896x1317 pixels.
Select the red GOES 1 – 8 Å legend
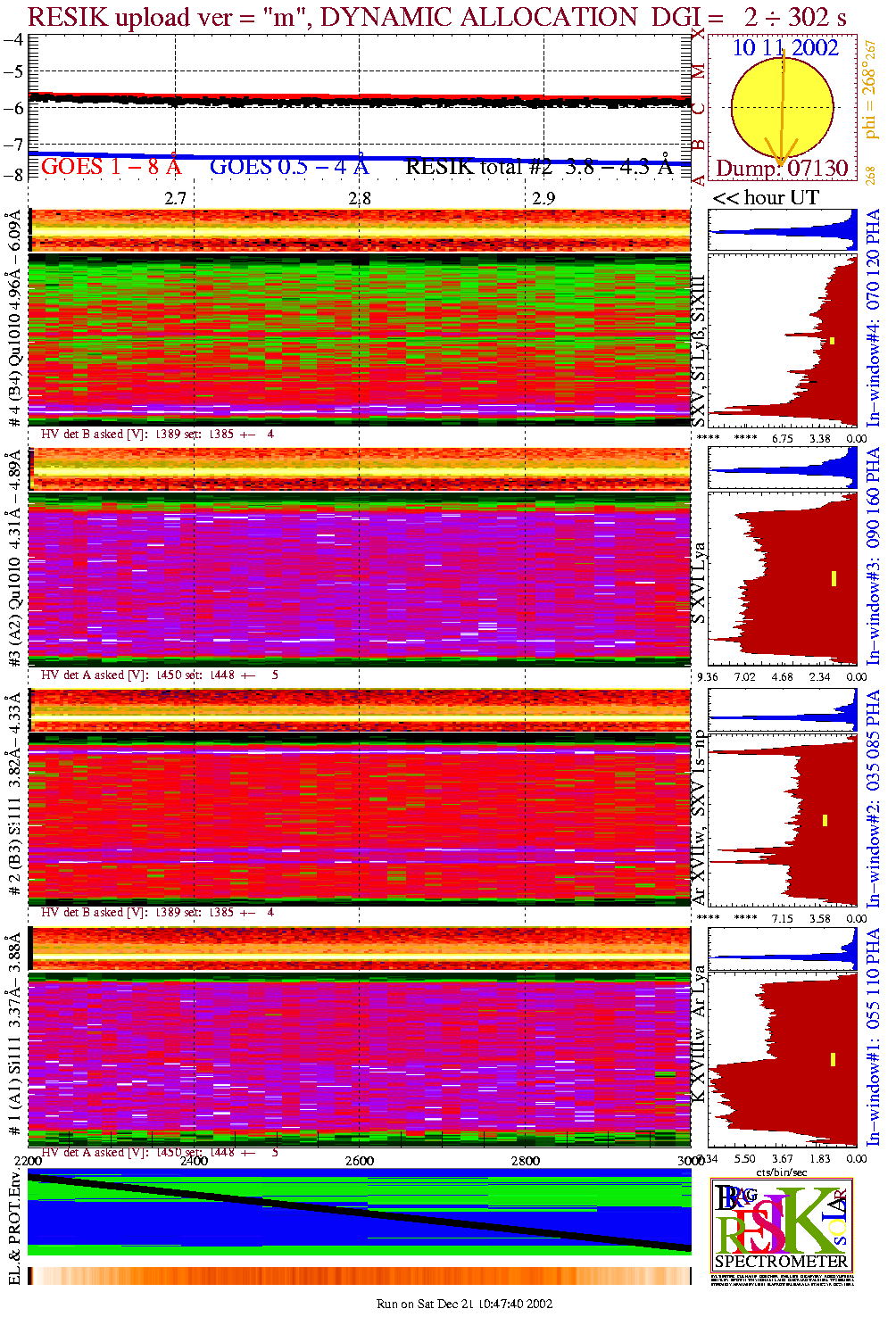[111, 167]
